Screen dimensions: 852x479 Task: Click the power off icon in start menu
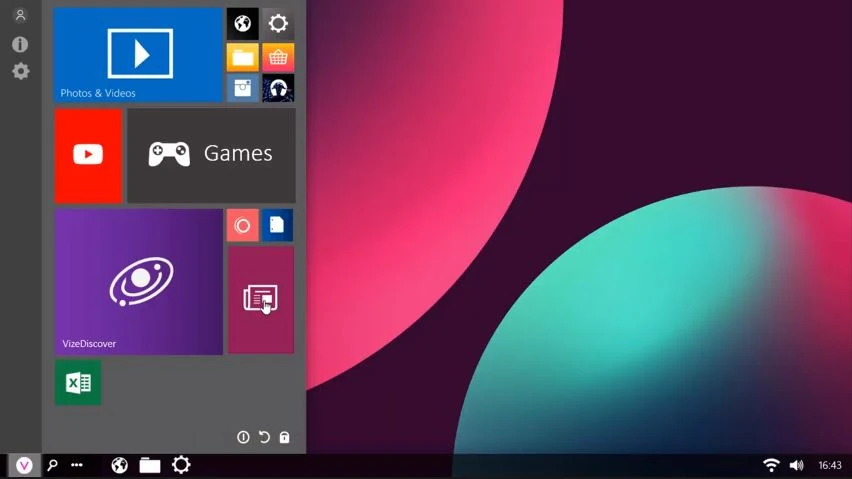pyautogui.click(x=243, y=437)
